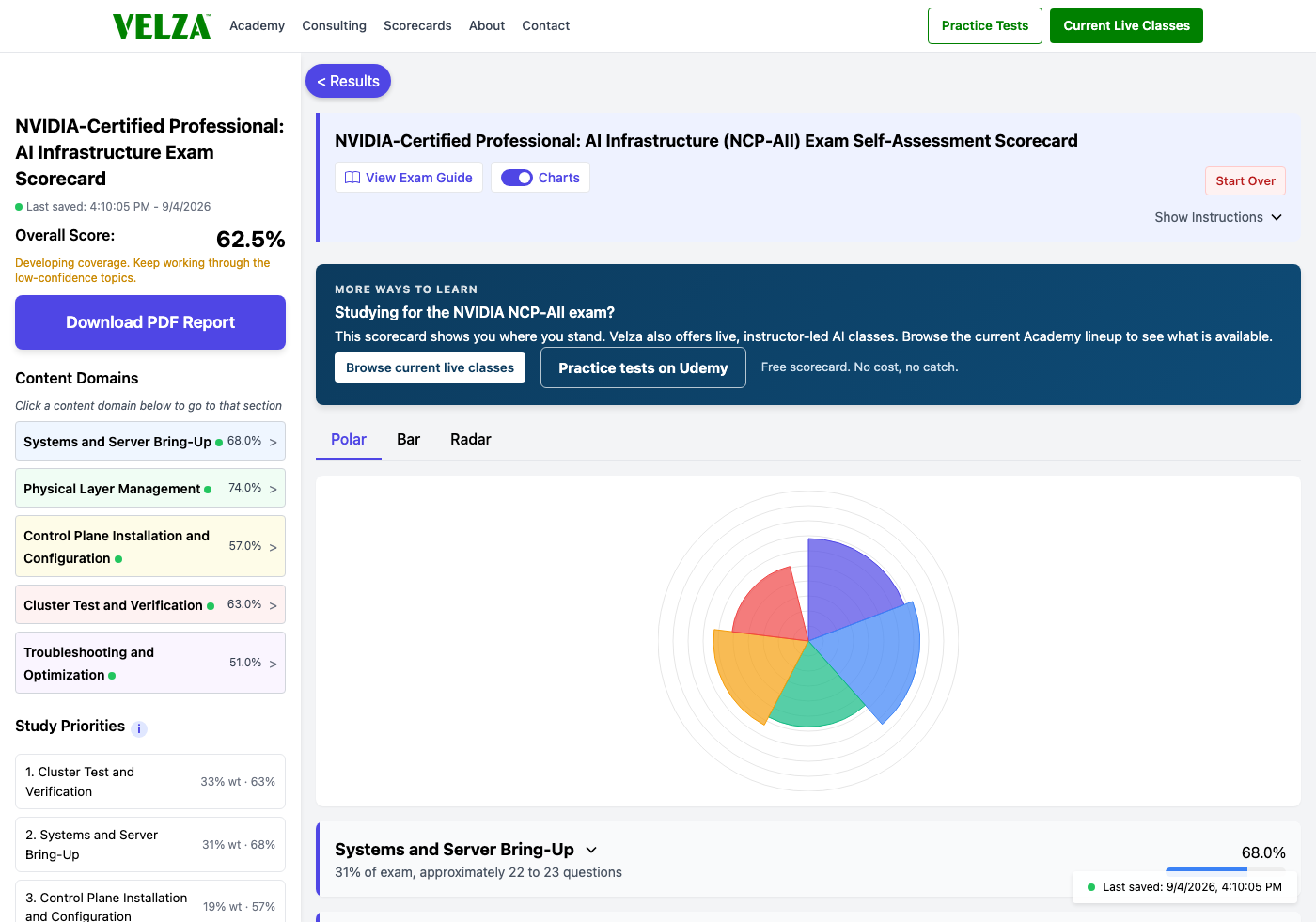This screenshot has width=1316, height=922.
Task: Click the 68.0% section score
Action: pos(1263,852)
